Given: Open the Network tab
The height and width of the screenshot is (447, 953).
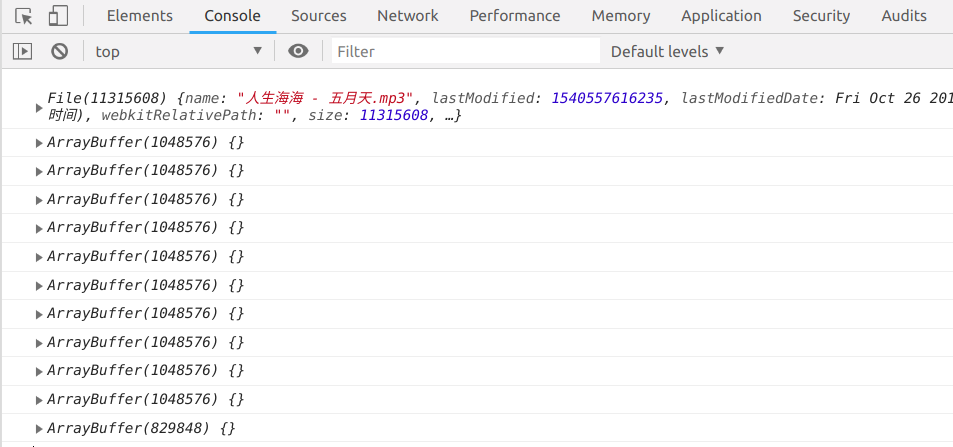Looking at the screenshot, I should coord(408,16).
